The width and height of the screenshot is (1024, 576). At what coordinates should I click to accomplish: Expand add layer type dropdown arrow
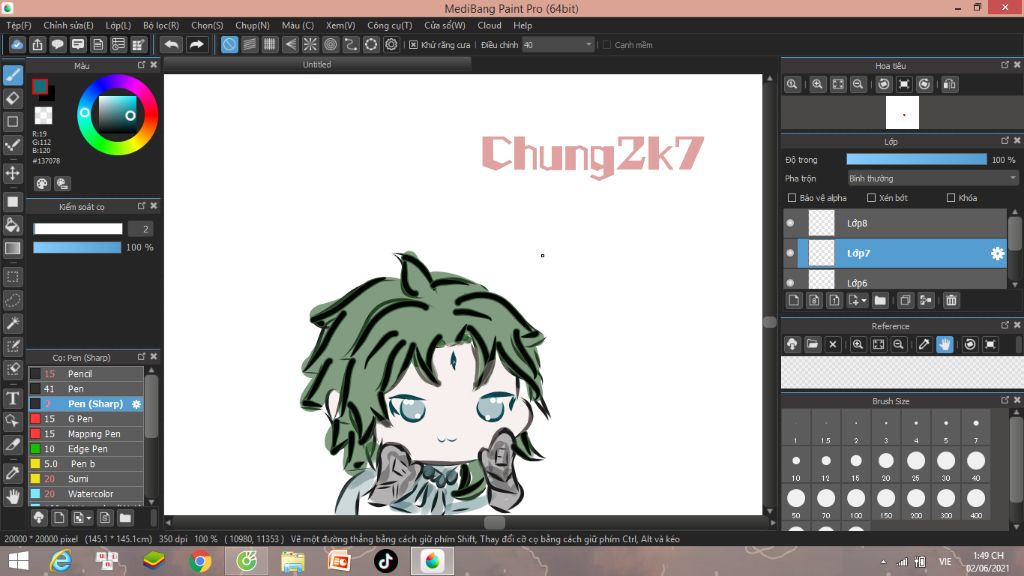pyautogui.click(x=863, y=300)
